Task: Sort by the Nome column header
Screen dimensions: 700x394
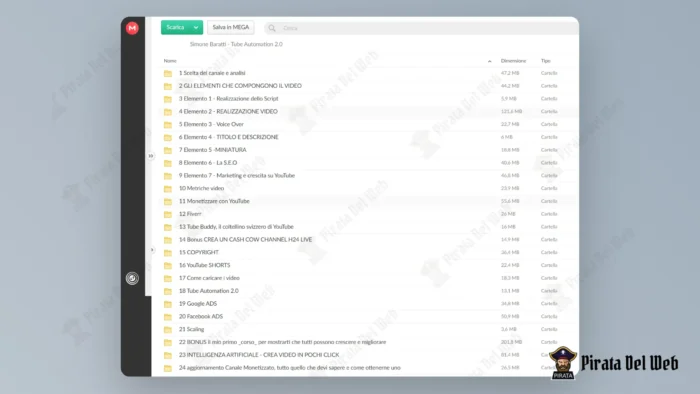Action: (170, 61)
